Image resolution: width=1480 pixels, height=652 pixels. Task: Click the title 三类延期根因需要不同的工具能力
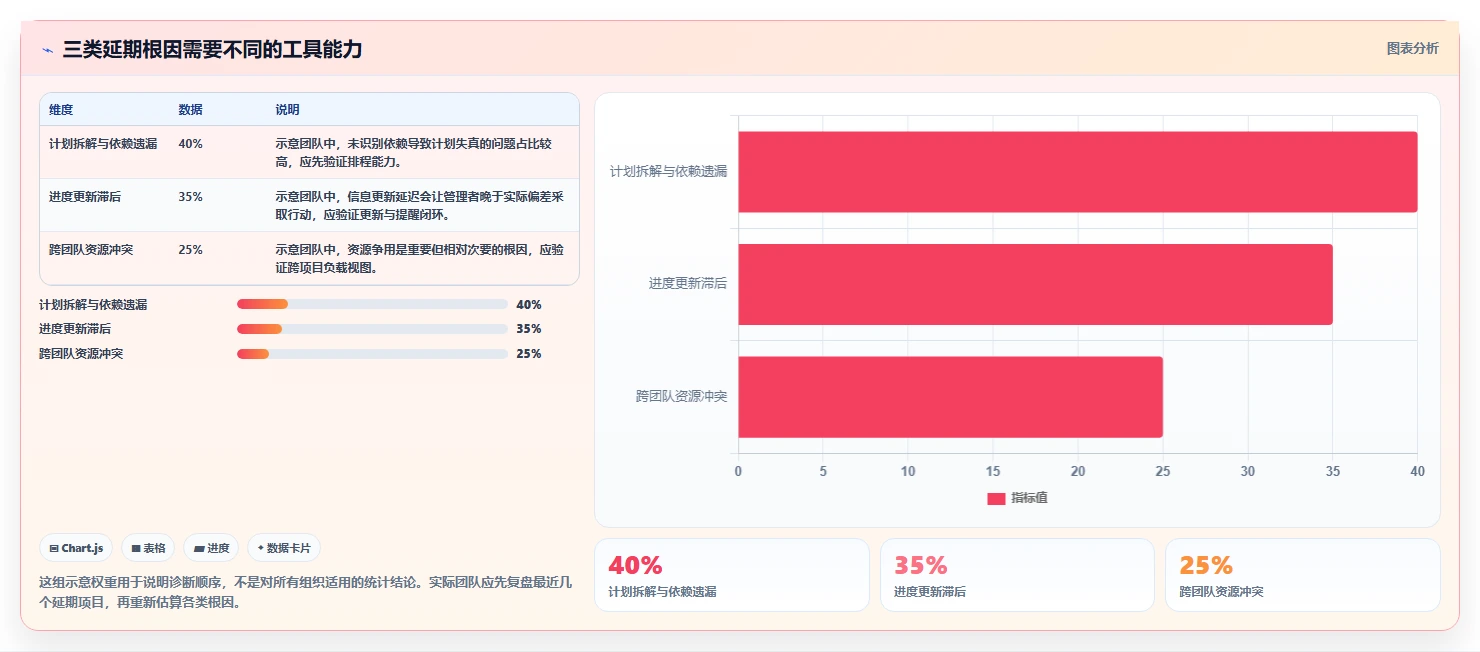(x=212, y=49)
